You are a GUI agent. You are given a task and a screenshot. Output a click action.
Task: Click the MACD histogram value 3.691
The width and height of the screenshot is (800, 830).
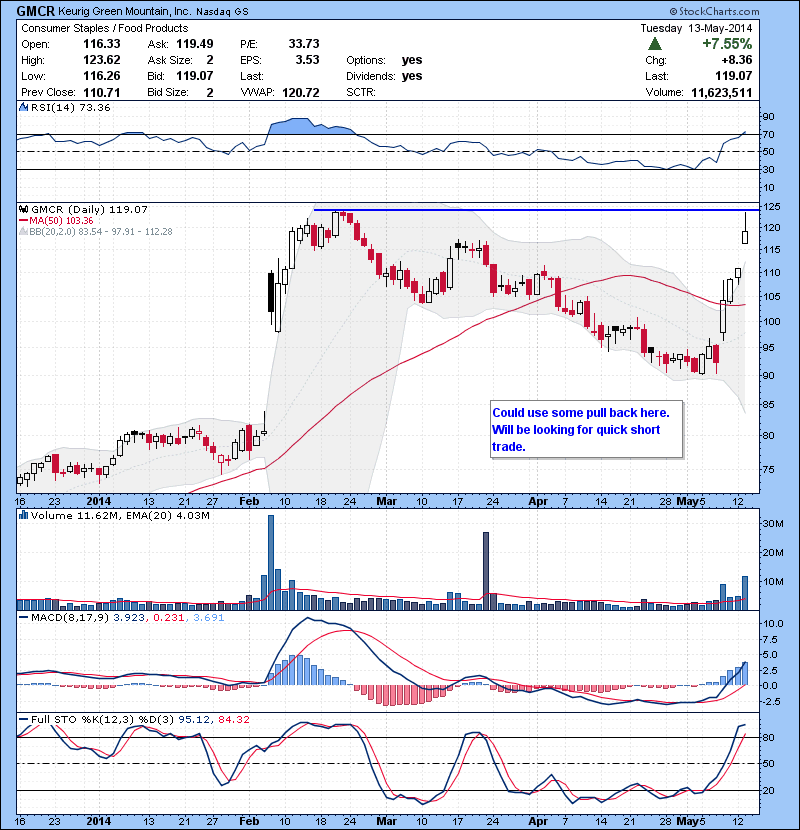[209, 618]
